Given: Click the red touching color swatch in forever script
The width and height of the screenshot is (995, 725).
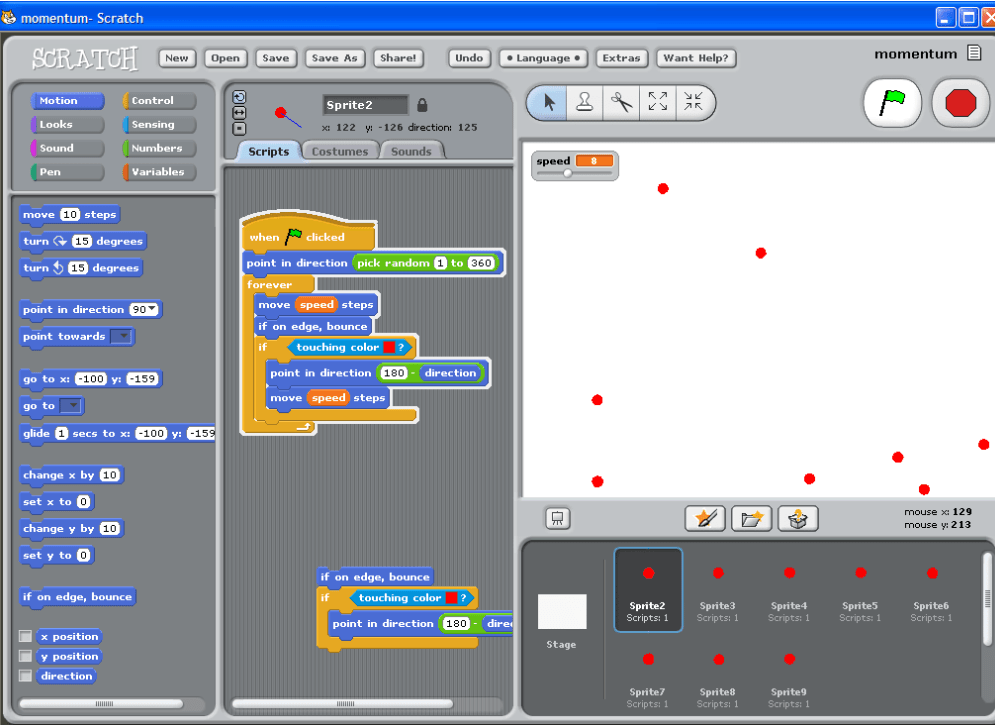Looking at the screenshot, I should click(389, 347).
